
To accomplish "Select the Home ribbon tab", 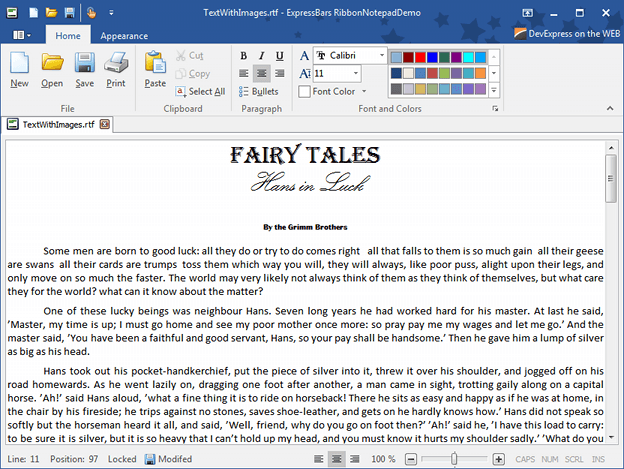I will (x=68, y=35).
